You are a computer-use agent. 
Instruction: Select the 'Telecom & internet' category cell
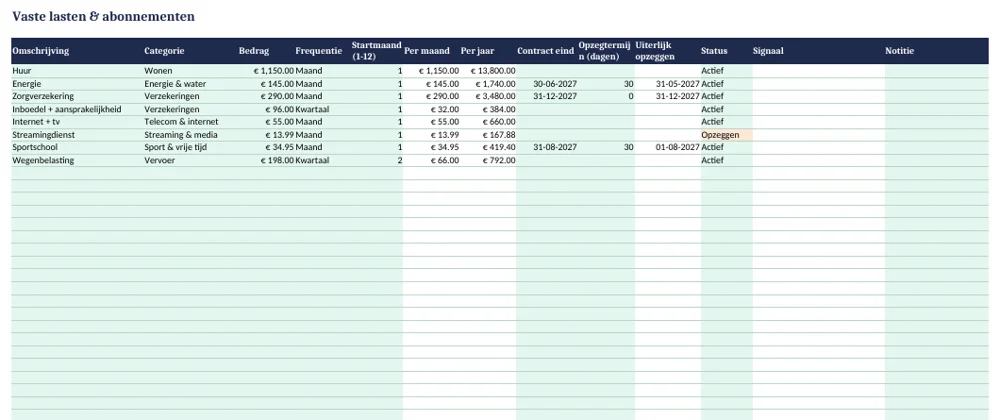pos(191,122)
